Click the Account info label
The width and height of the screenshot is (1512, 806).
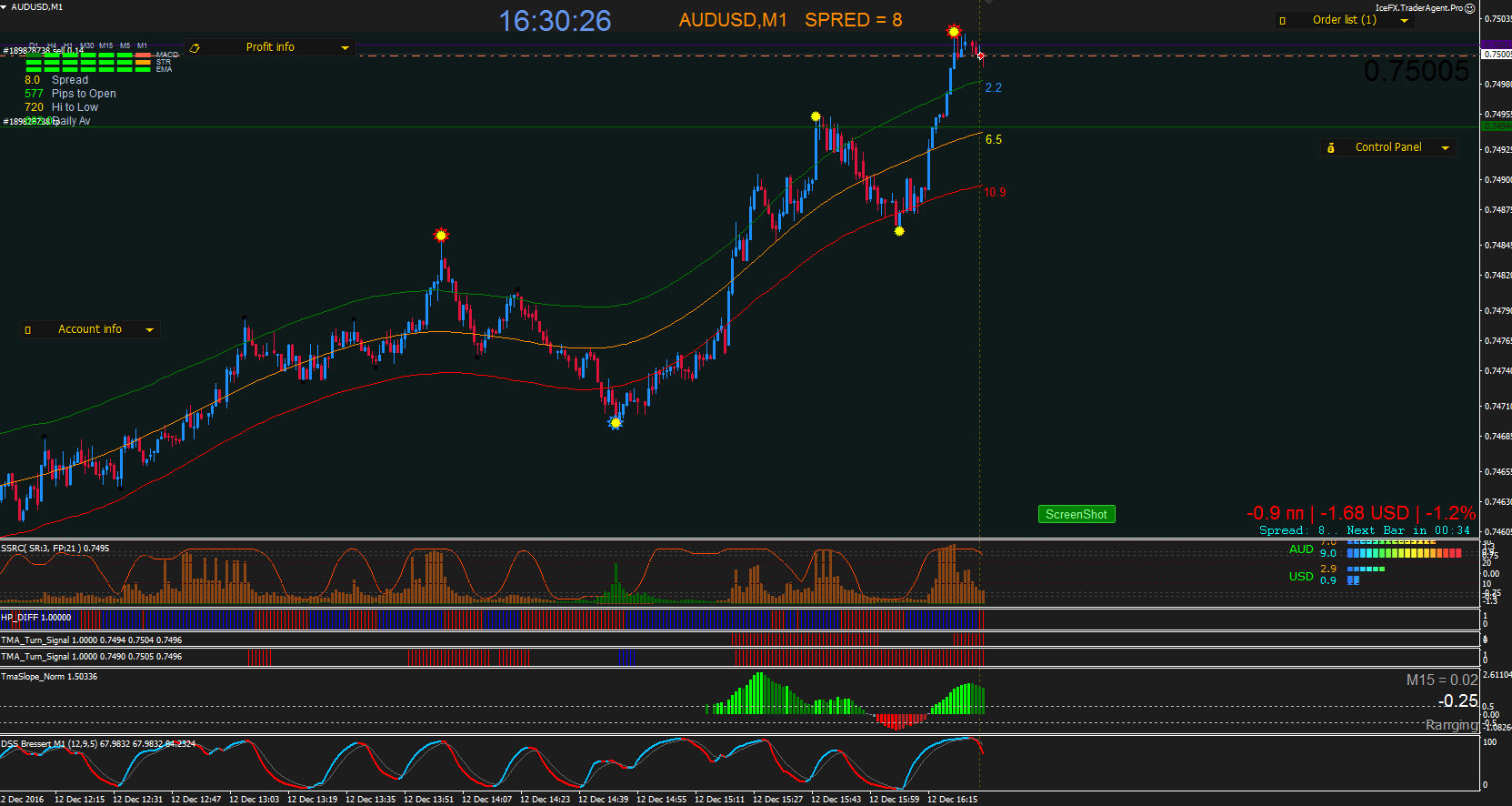click(x=90, y=329)
